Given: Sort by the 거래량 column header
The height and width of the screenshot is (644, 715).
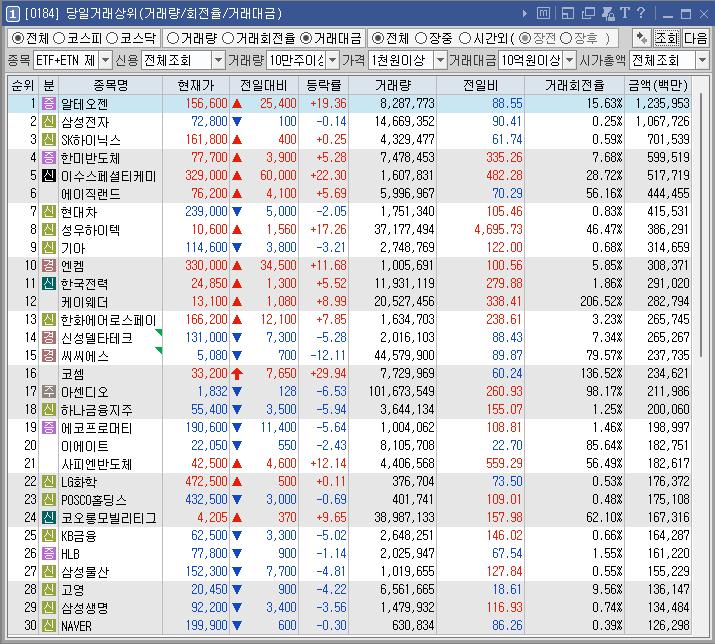Looking at the screenshot, I should (393, 85).
